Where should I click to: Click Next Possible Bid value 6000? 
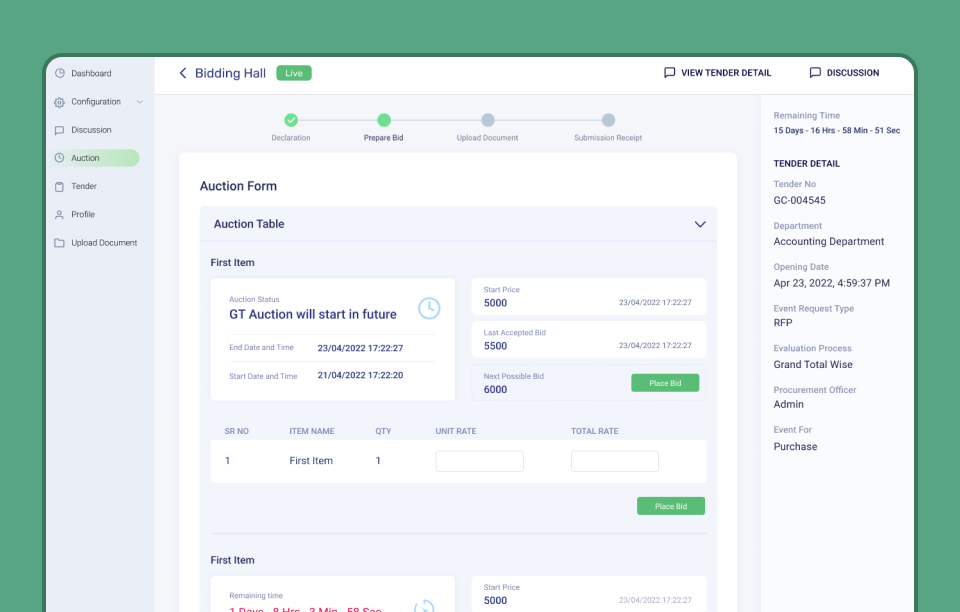tap(495, 390)
